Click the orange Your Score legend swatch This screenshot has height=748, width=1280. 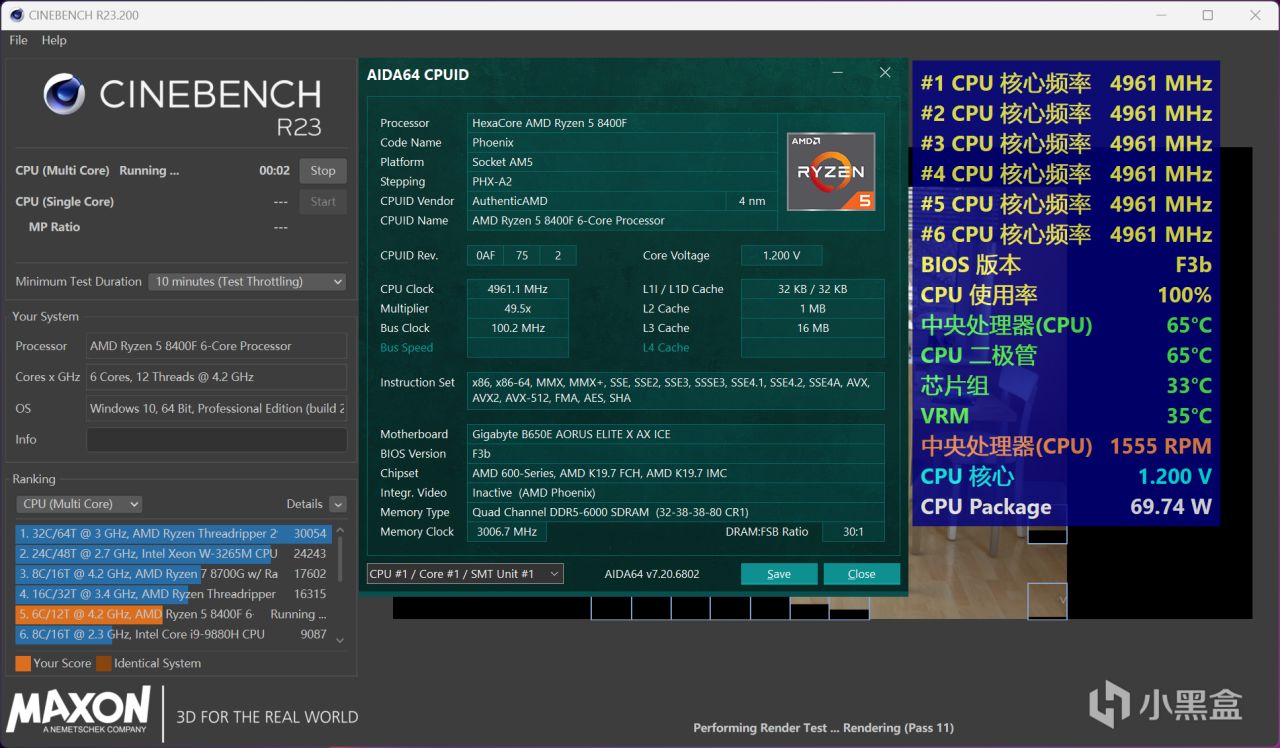(x=23, y=663)
